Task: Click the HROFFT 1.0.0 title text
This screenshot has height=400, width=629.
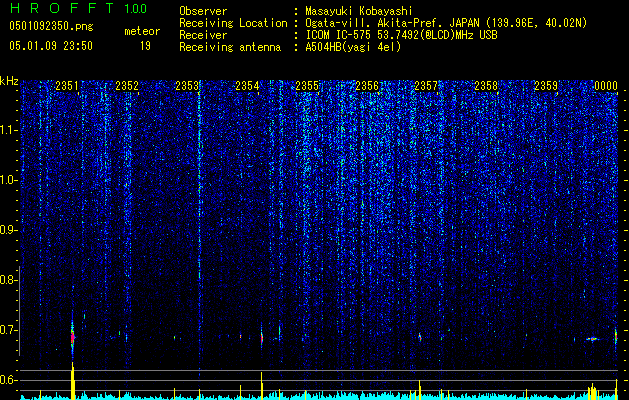Action: coord(78,8)
